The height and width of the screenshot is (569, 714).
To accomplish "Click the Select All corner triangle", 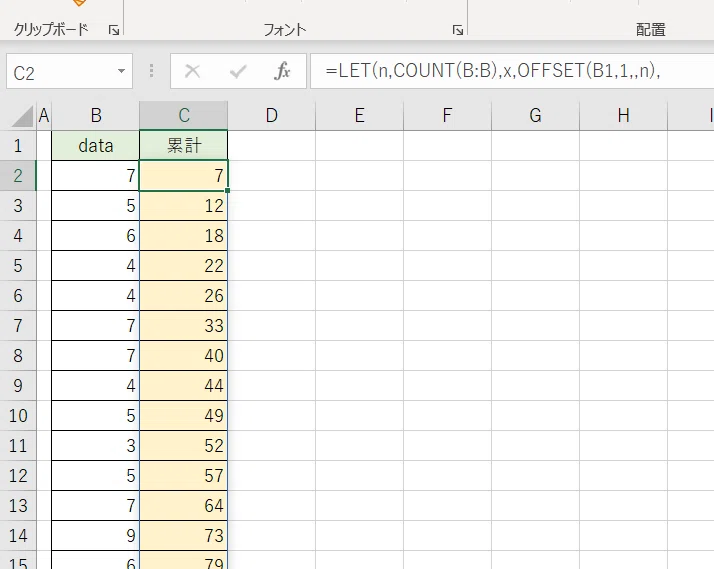I will [x=22, y=116].
